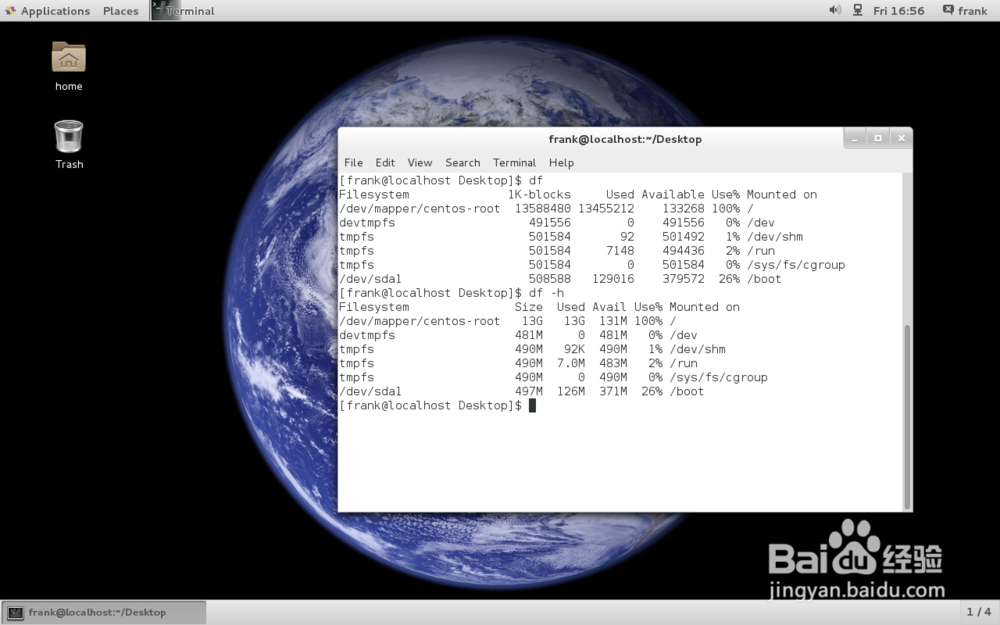
Task: Click the 1K-blocks column header
Action: pyautogui.click(x=539, y=195)
